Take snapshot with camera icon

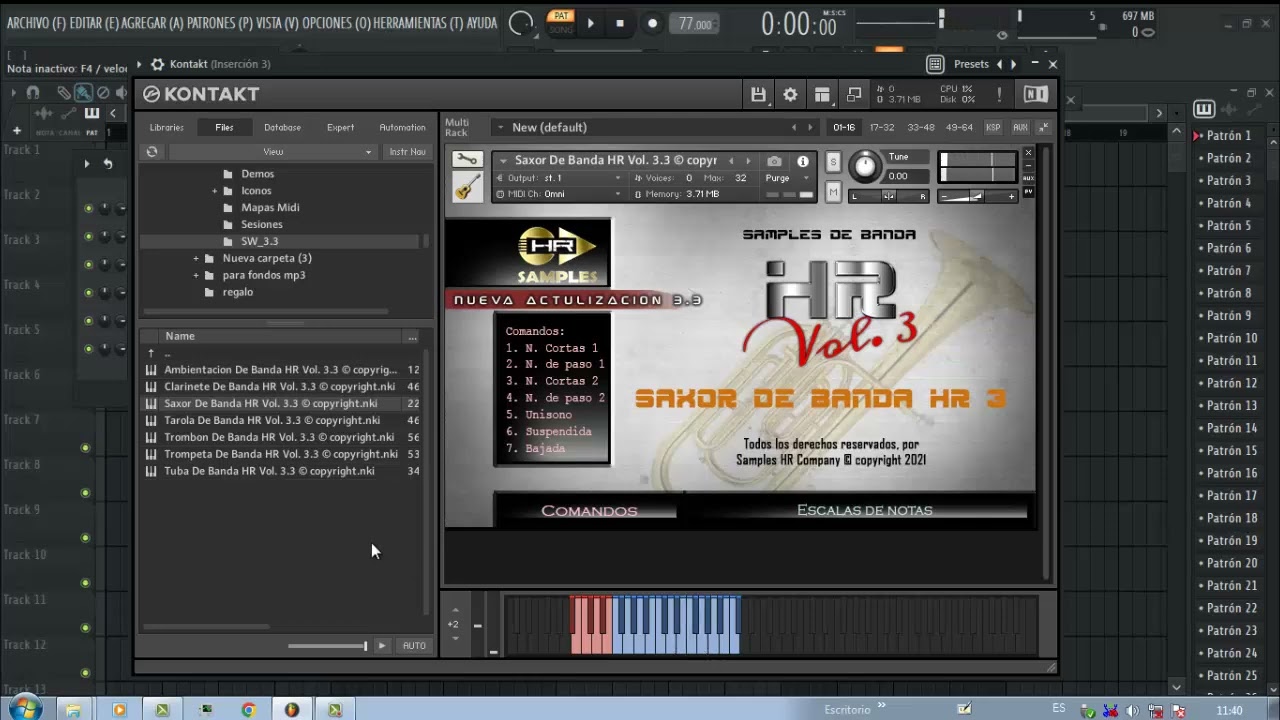774,161
